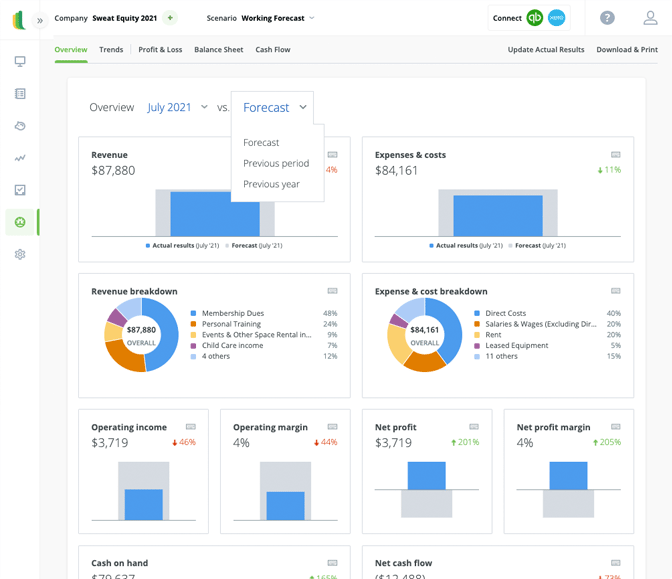
Task: Click the Expenses actual results blue bar
Action: (498, 216)
